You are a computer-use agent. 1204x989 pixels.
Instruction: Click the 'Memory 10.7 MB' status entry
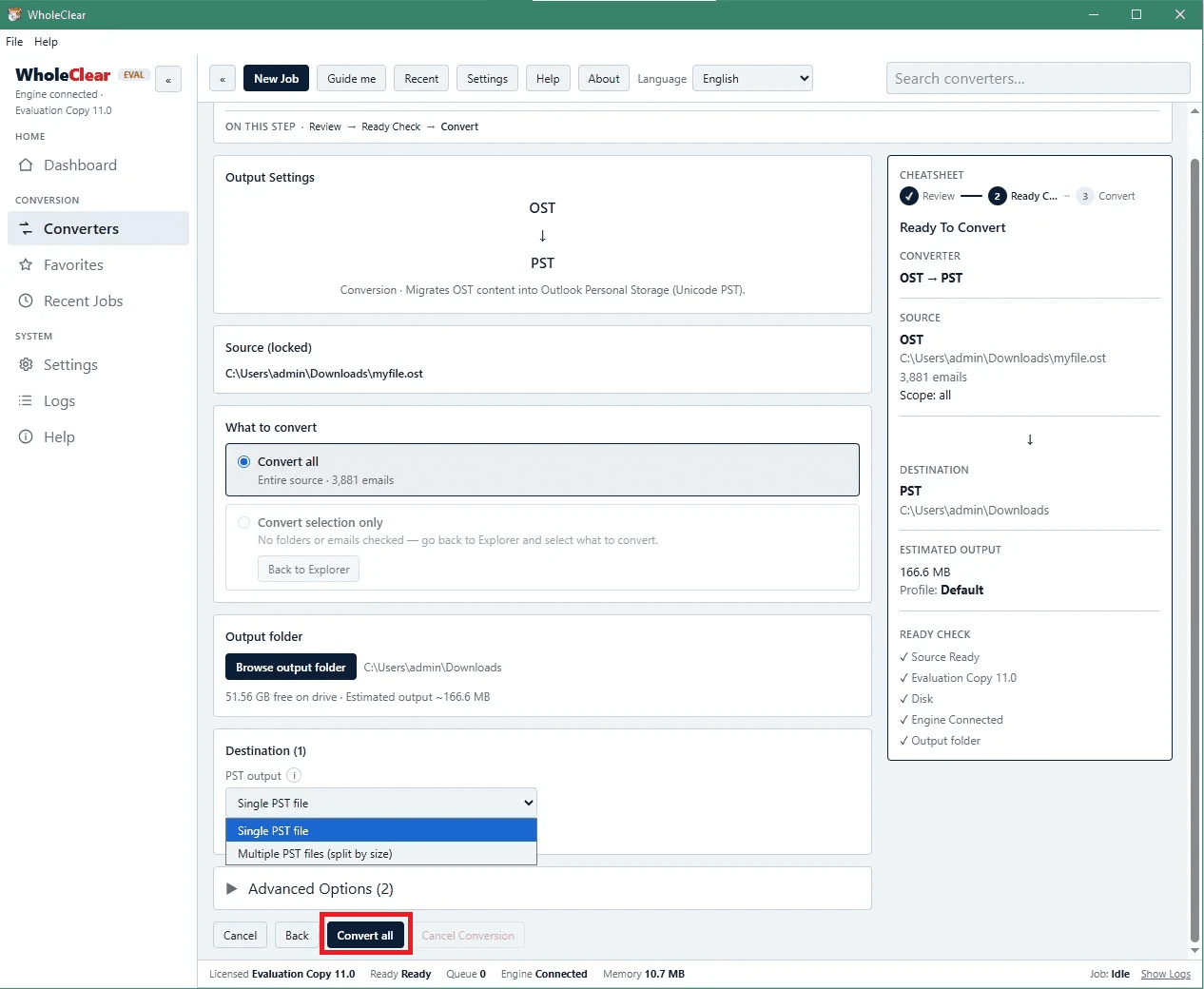click(x=644, y=974)
